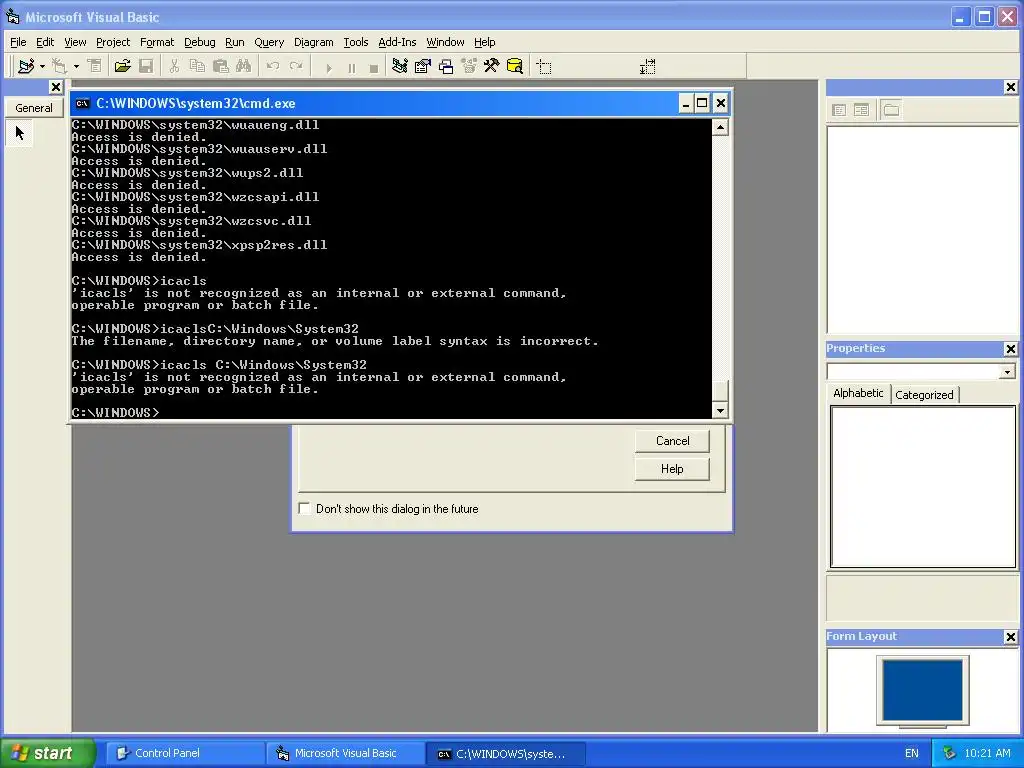Open the Diagram menu
The width and height of the screenshot is (1024, 768).
pos(313,42)
